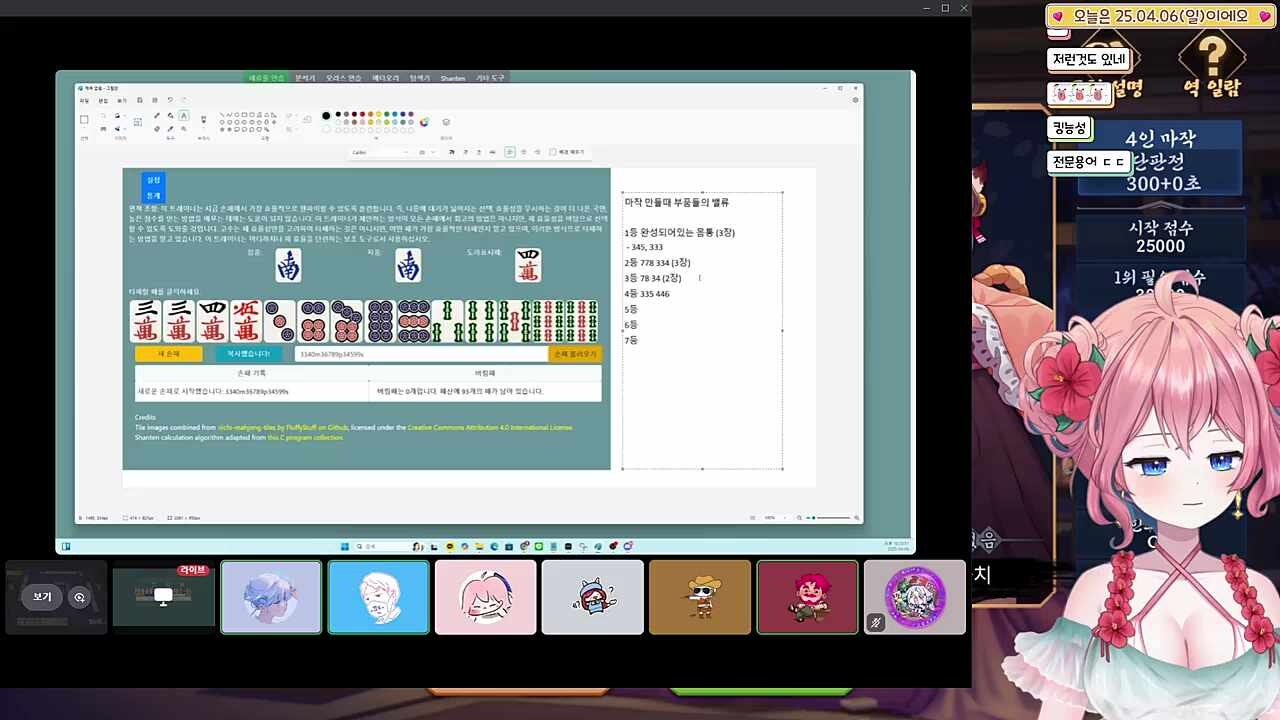Click the pop-out stream icon beside 보기
Screen dimensions: 1280x720
pos(79,597)
